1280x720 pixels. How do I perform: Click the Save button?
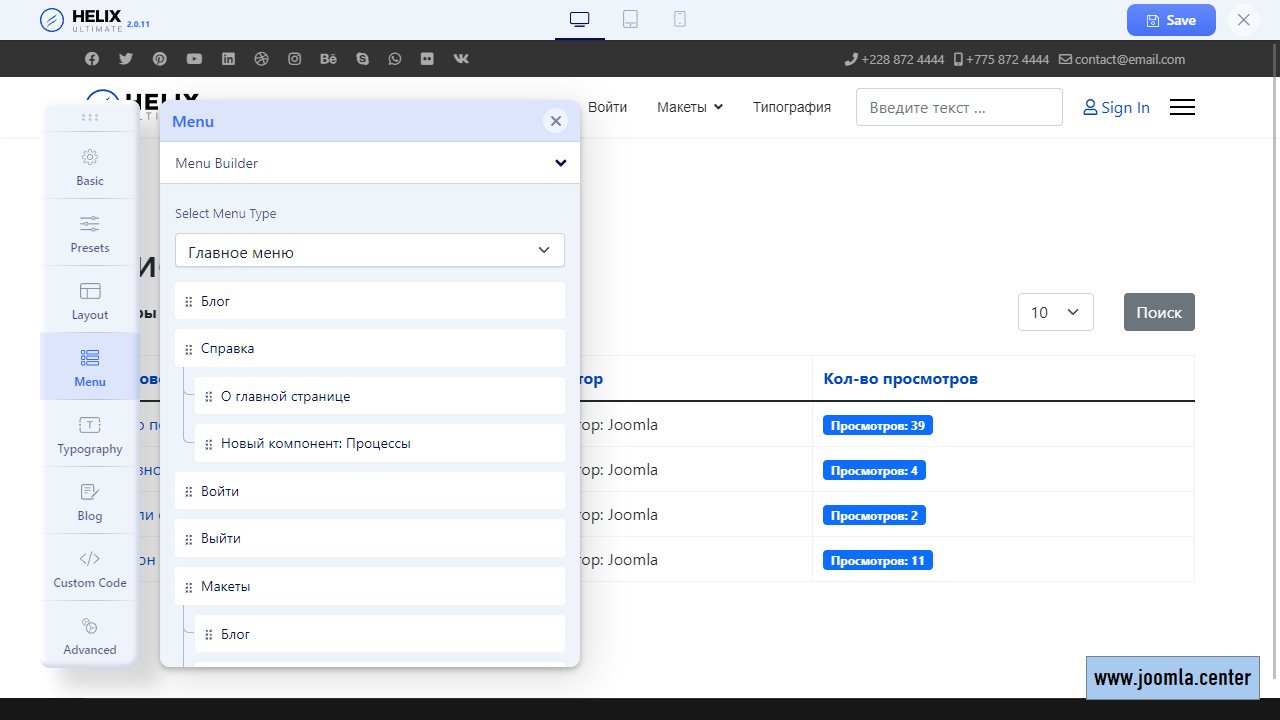coord(1170,20)
